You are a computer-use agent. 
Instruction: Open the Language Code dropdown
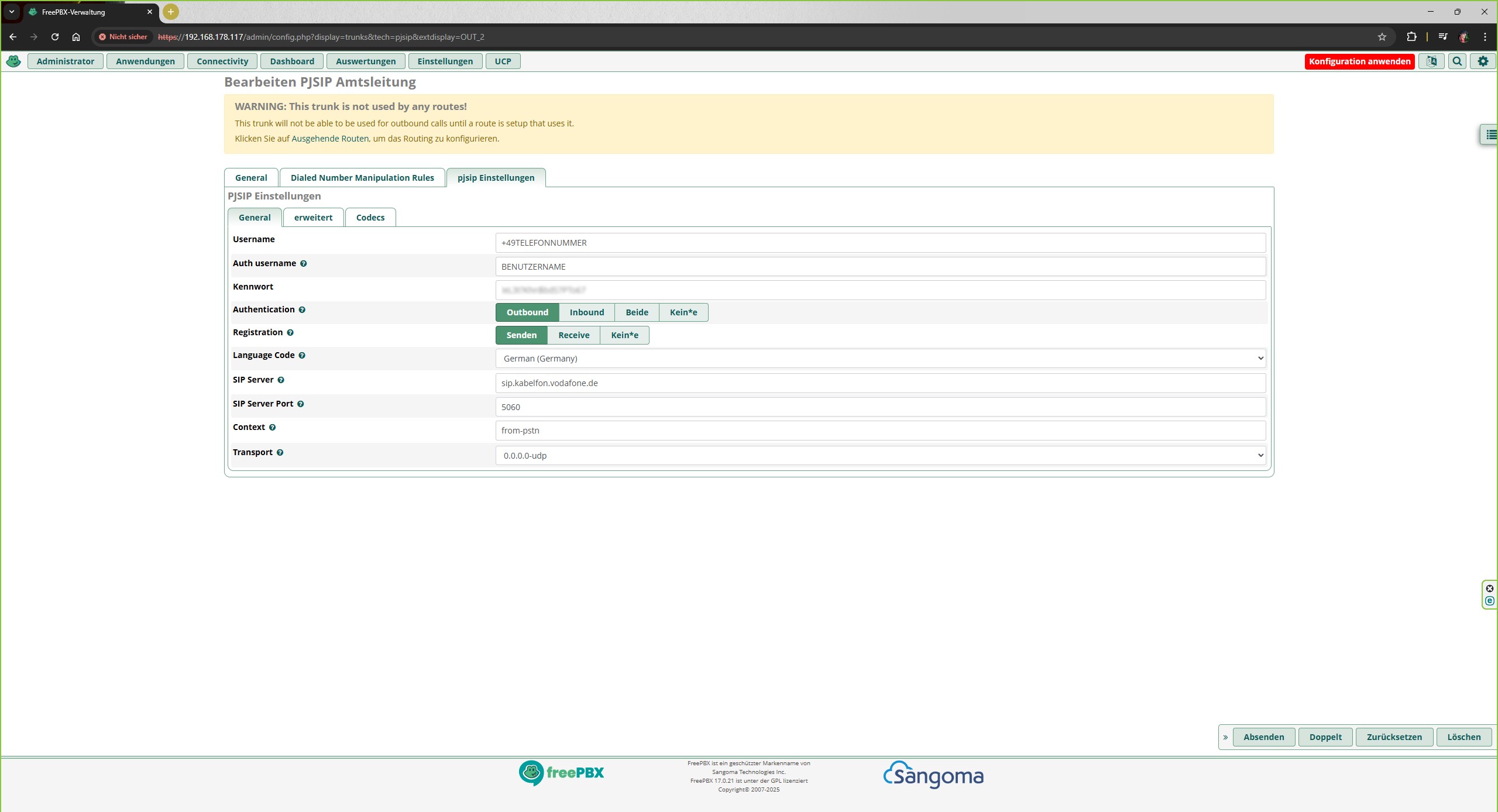880,359
